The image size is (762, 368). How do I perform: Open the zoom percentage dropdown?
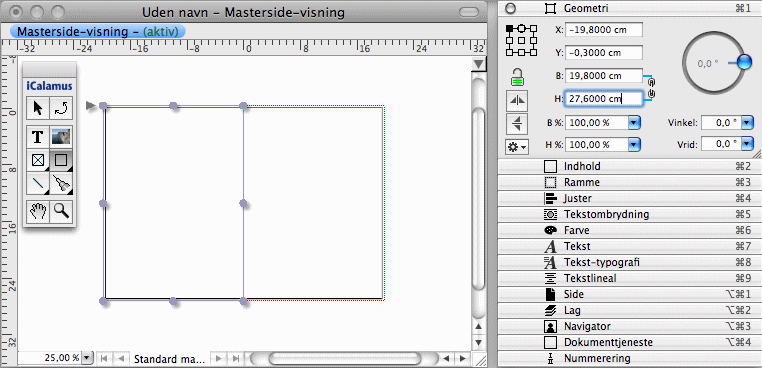pos(87,358)
